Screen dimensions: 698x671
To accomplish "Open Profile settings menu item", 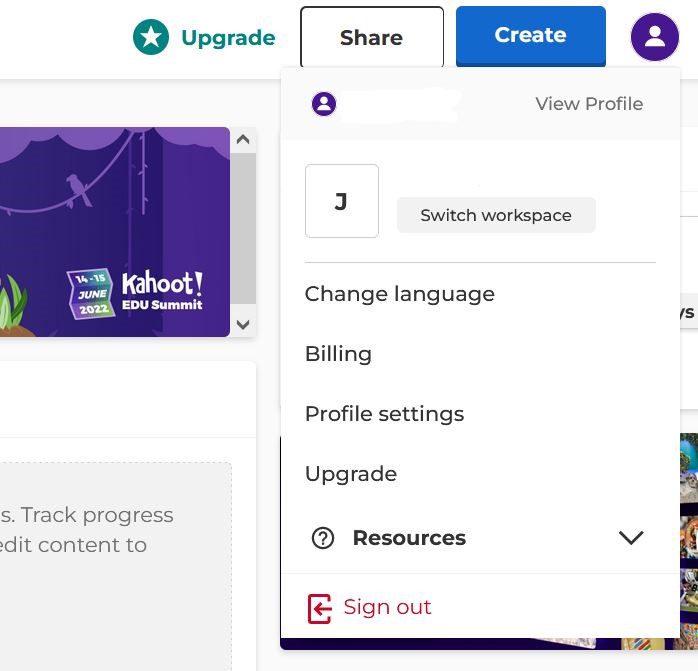I will point(384,414).
